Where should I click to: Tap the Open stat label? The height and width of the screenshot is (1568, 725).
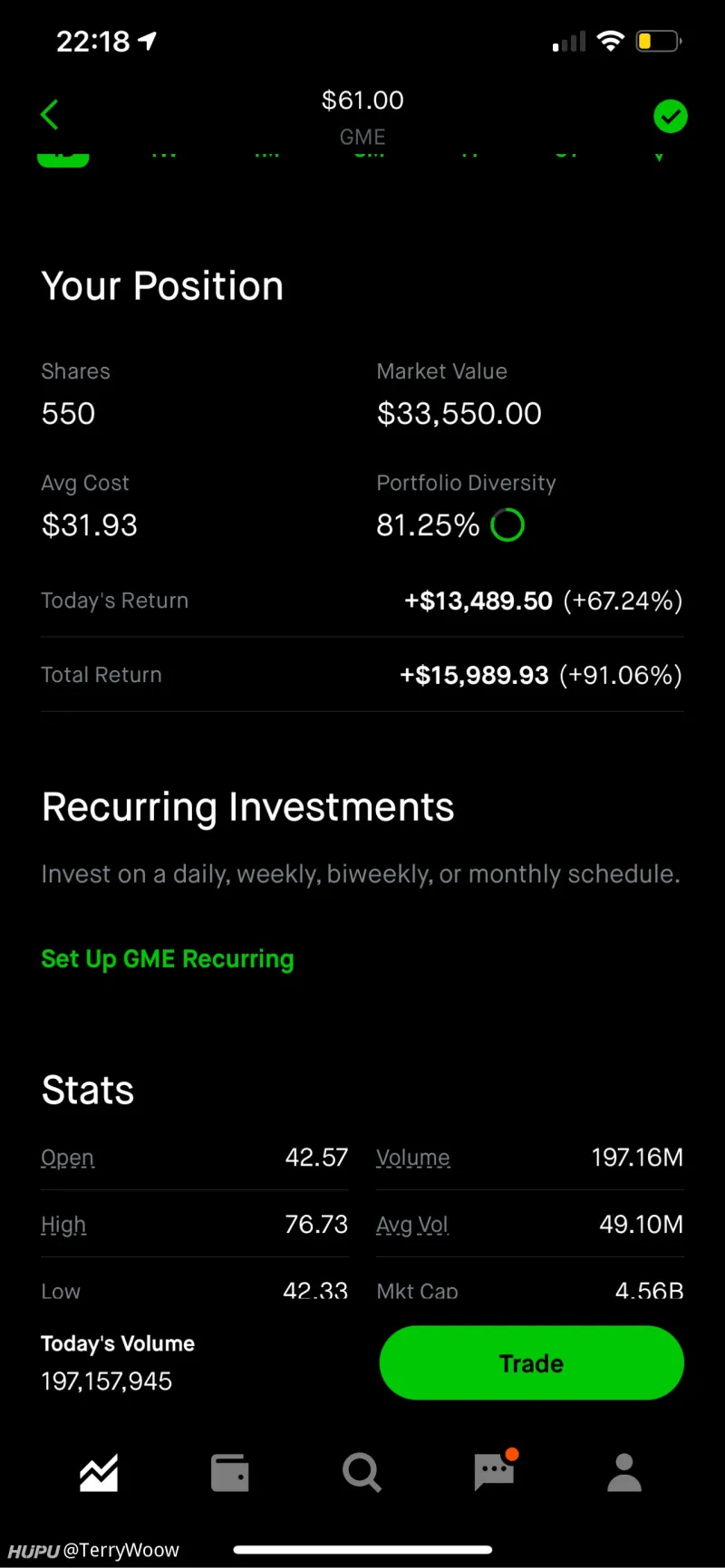68,1158
